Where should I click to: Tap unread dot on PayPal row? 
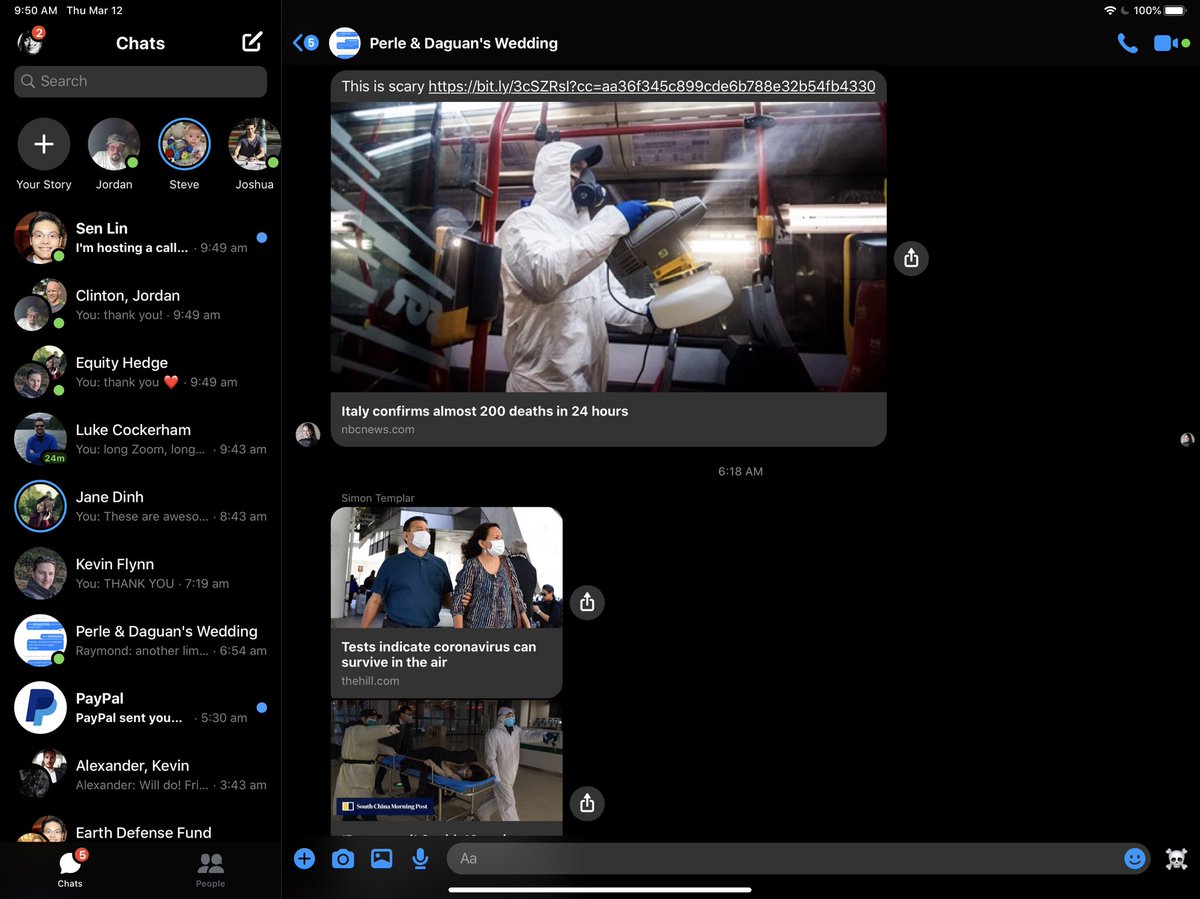pos(261,707)
